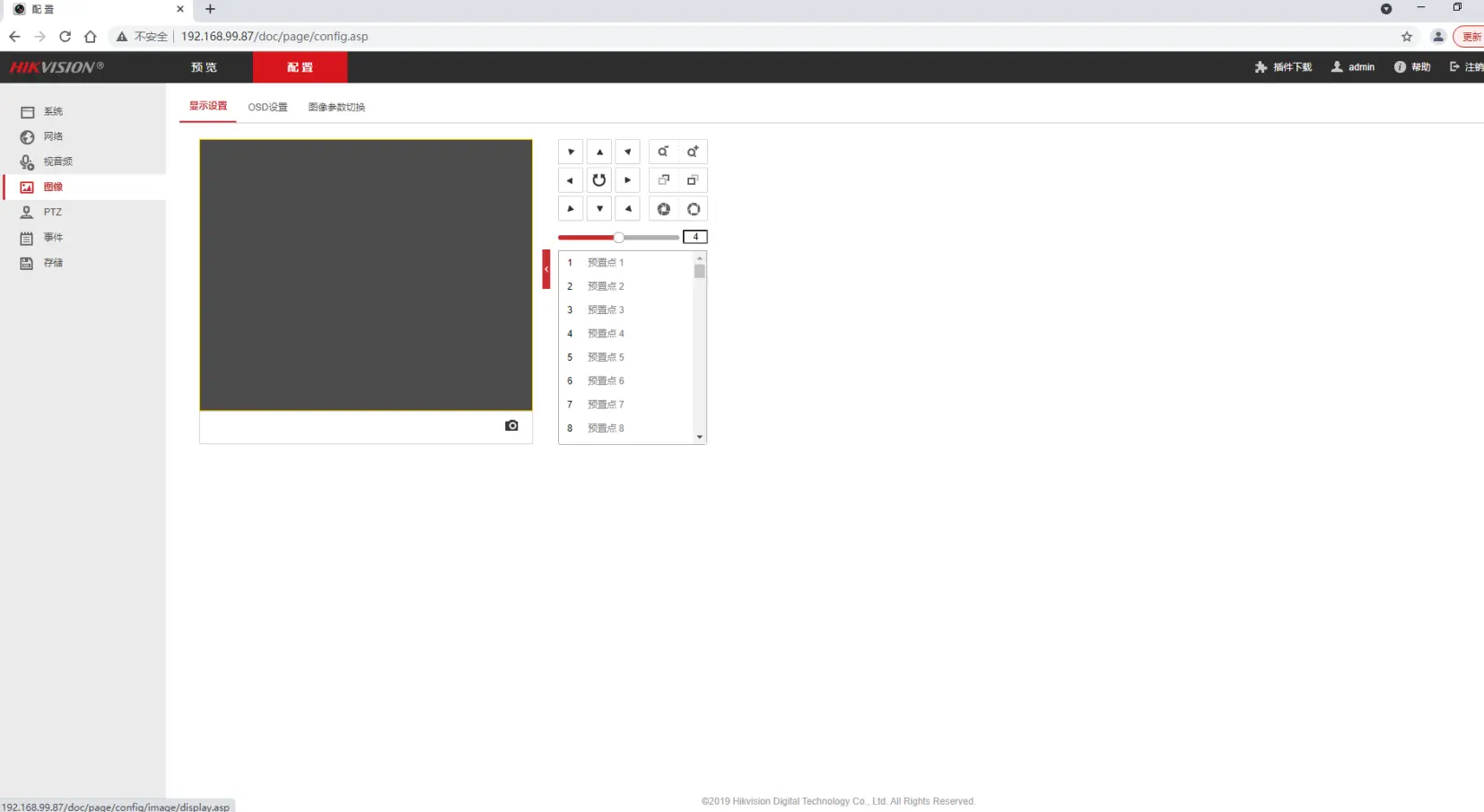
Task: Open a new browser tab
Action: coord(210,9)
